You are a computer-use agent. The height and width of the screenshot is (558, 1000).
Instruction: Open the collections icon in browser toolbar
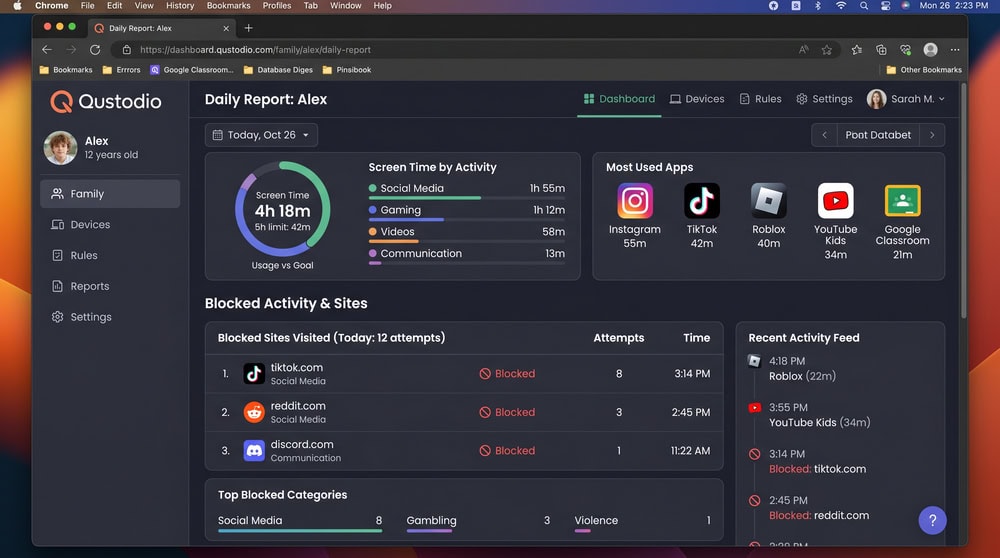click(881, 50)
